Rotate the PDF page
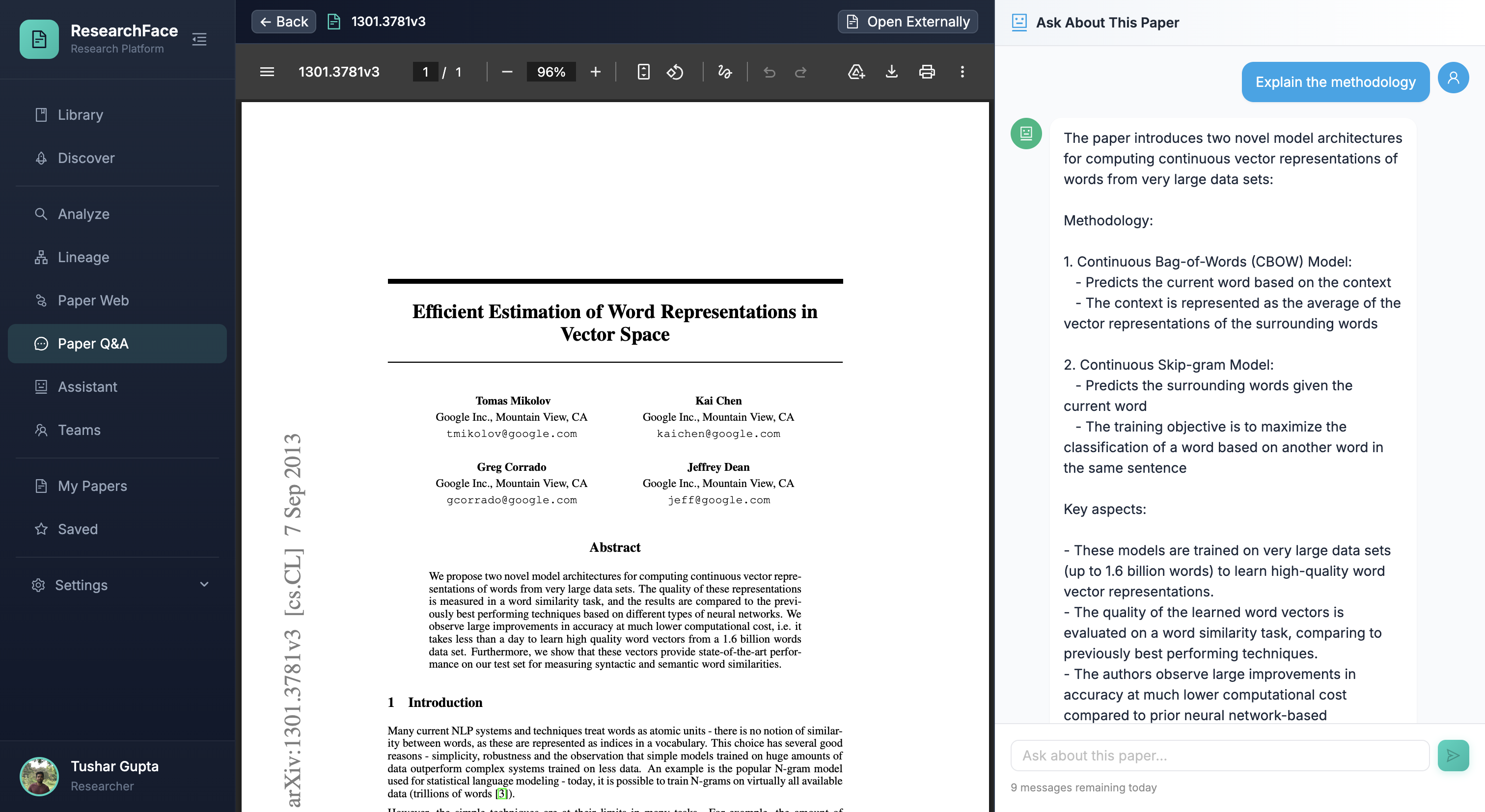The width and height of the screenshot is (1485, 812). click(x=674, y=72)
